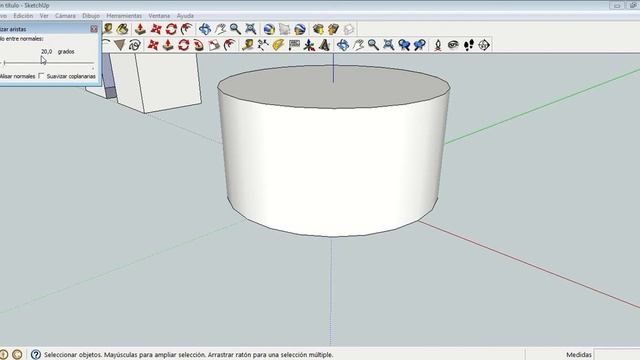Click the '20,0' degrees value
This screenshot has width=640, height=360.
47,52
